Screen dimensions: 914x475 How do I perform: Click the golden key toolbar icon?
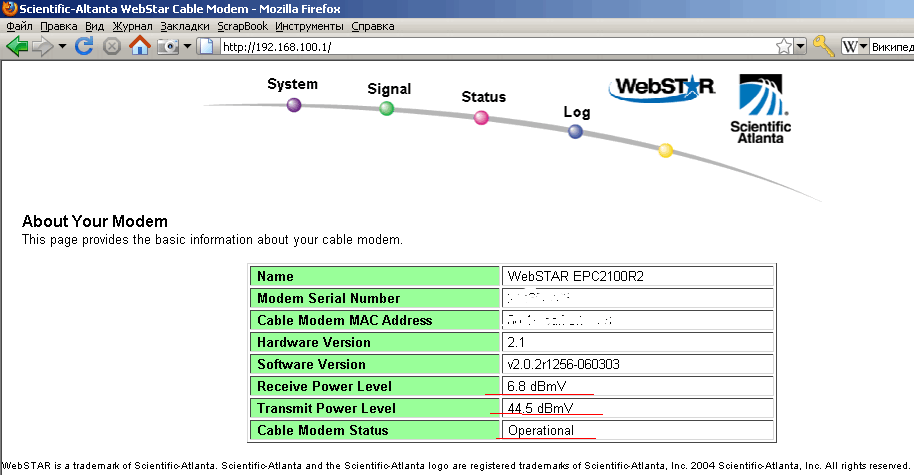tap(823, 46)
